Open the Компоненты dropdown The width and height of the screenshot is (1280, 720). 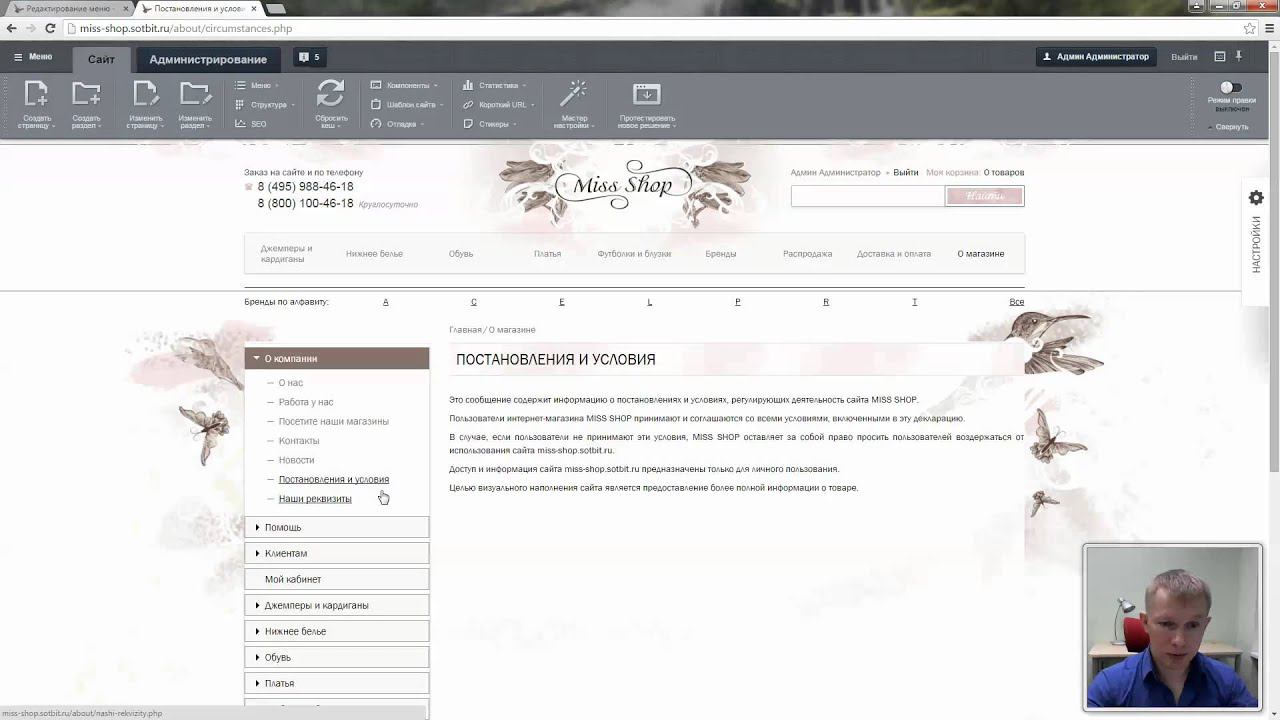tap(404, 86)
